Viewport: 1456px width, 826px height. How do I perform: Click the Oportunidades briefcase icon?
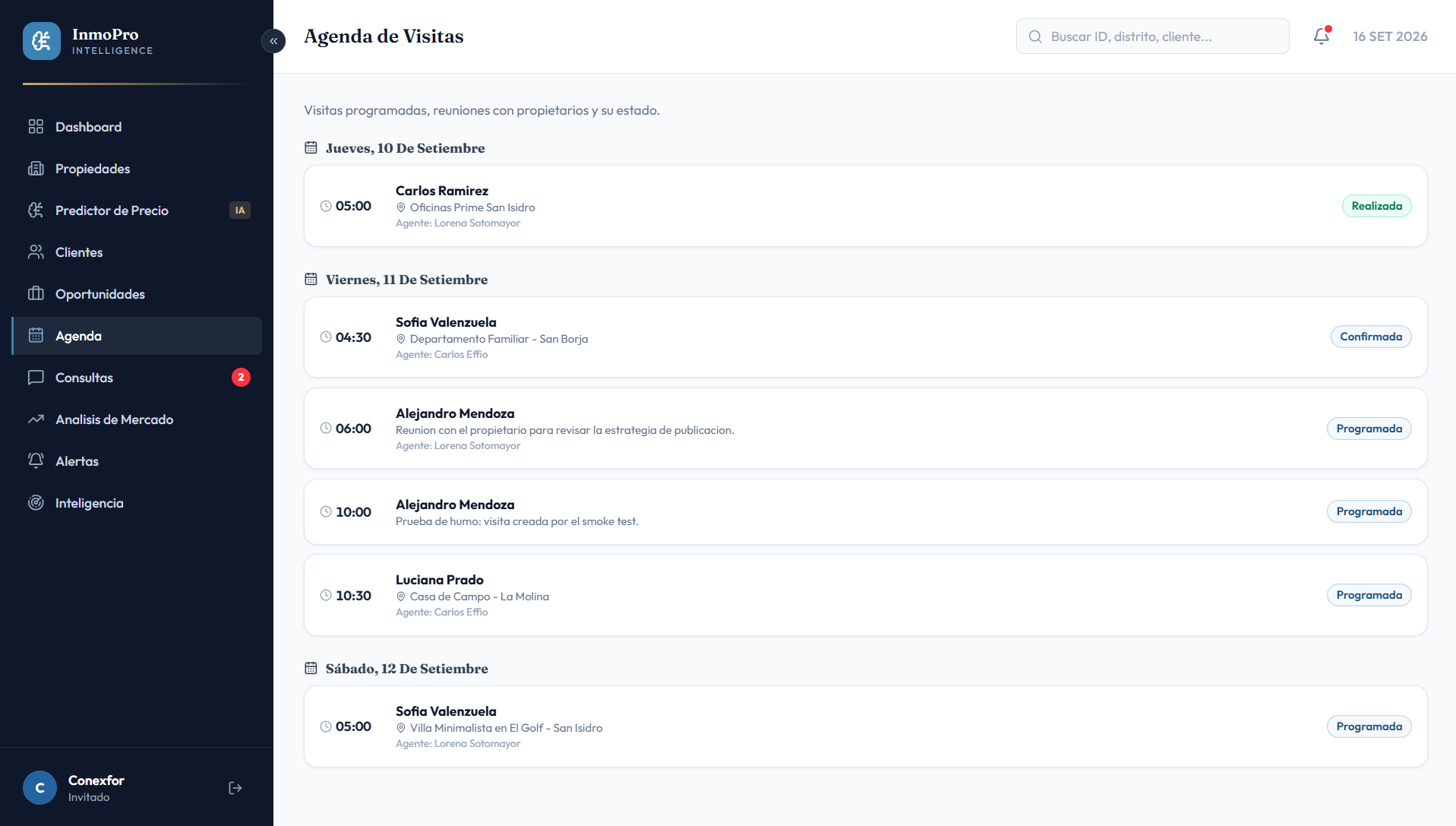(x=36, y=293)
